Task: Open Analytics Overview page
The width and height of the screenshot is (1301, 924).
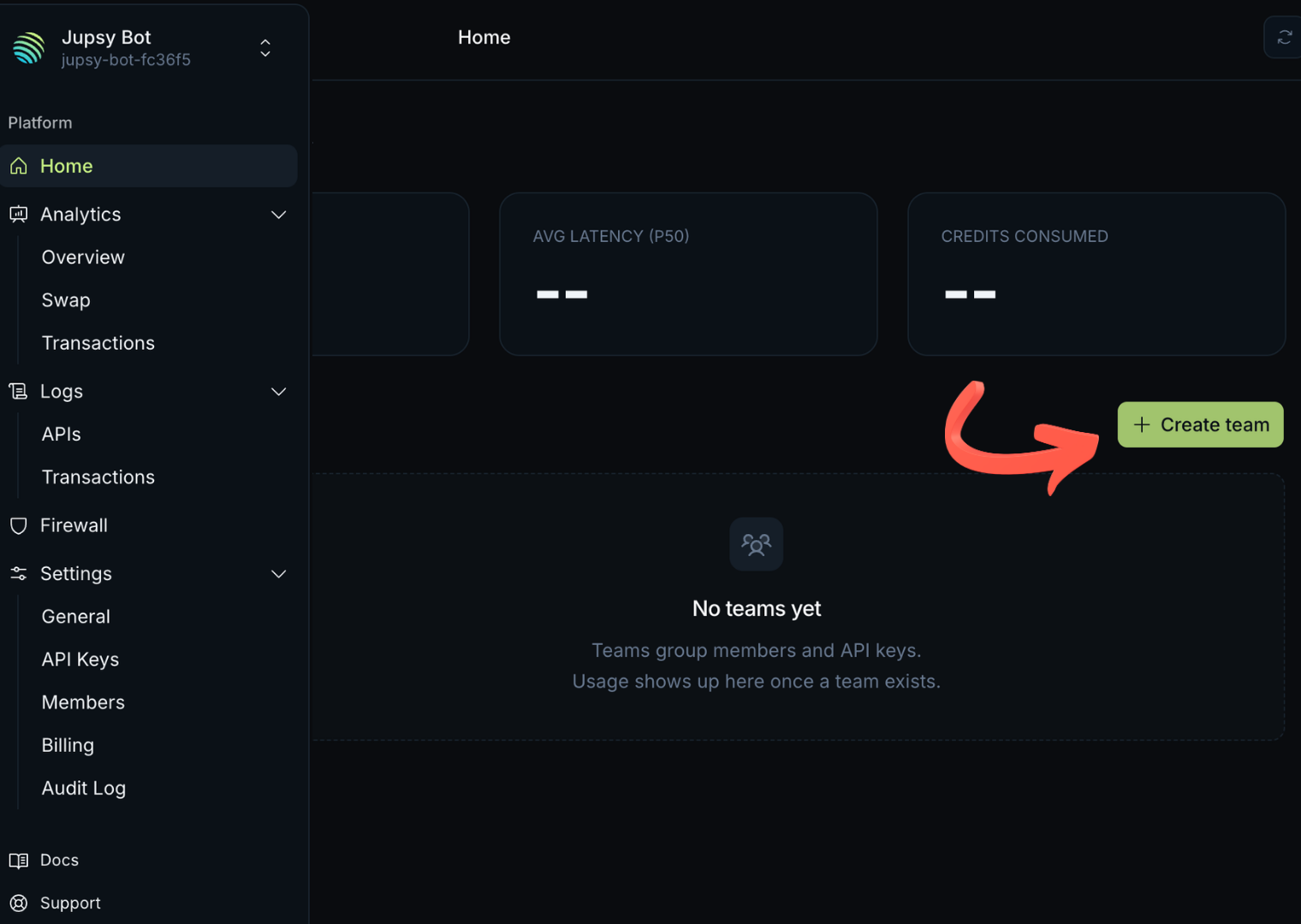Action: click(x=83, y=258)
